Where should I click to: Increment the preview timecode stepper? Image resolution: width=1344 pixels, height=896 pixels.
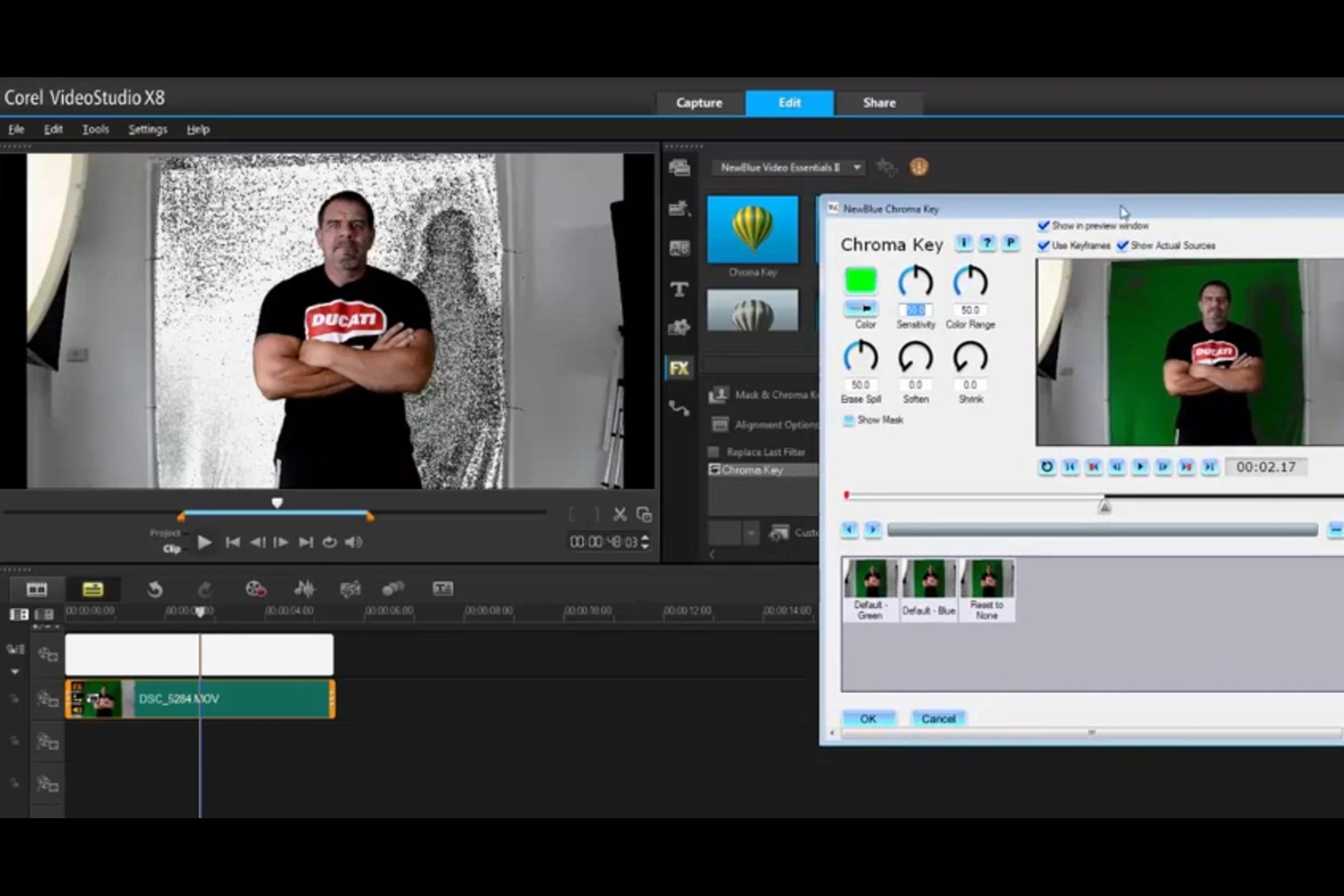click(x=645, y=537)
